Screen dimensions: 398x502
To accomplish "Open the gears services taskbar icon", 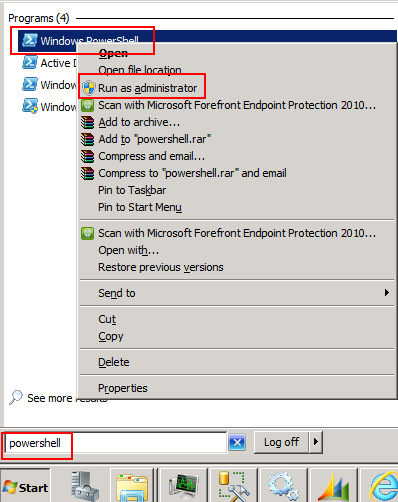I will coord(283,487).
